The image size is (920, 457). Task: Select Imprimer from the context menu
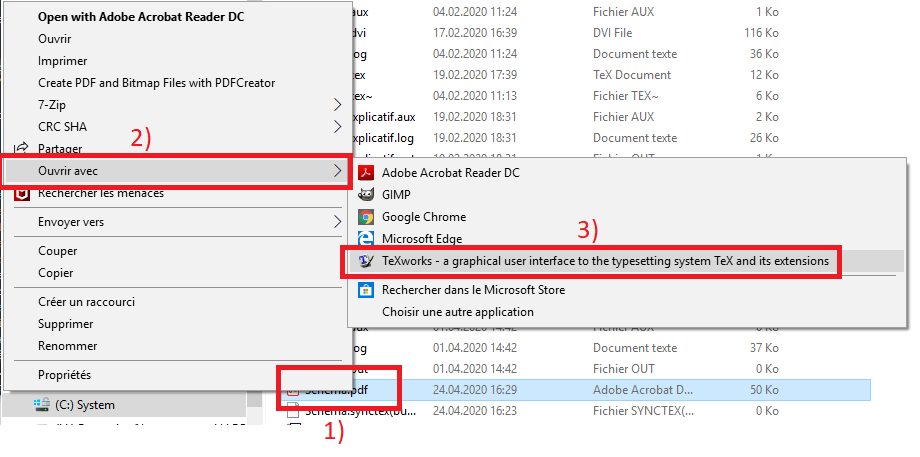[x=63, y=61]
